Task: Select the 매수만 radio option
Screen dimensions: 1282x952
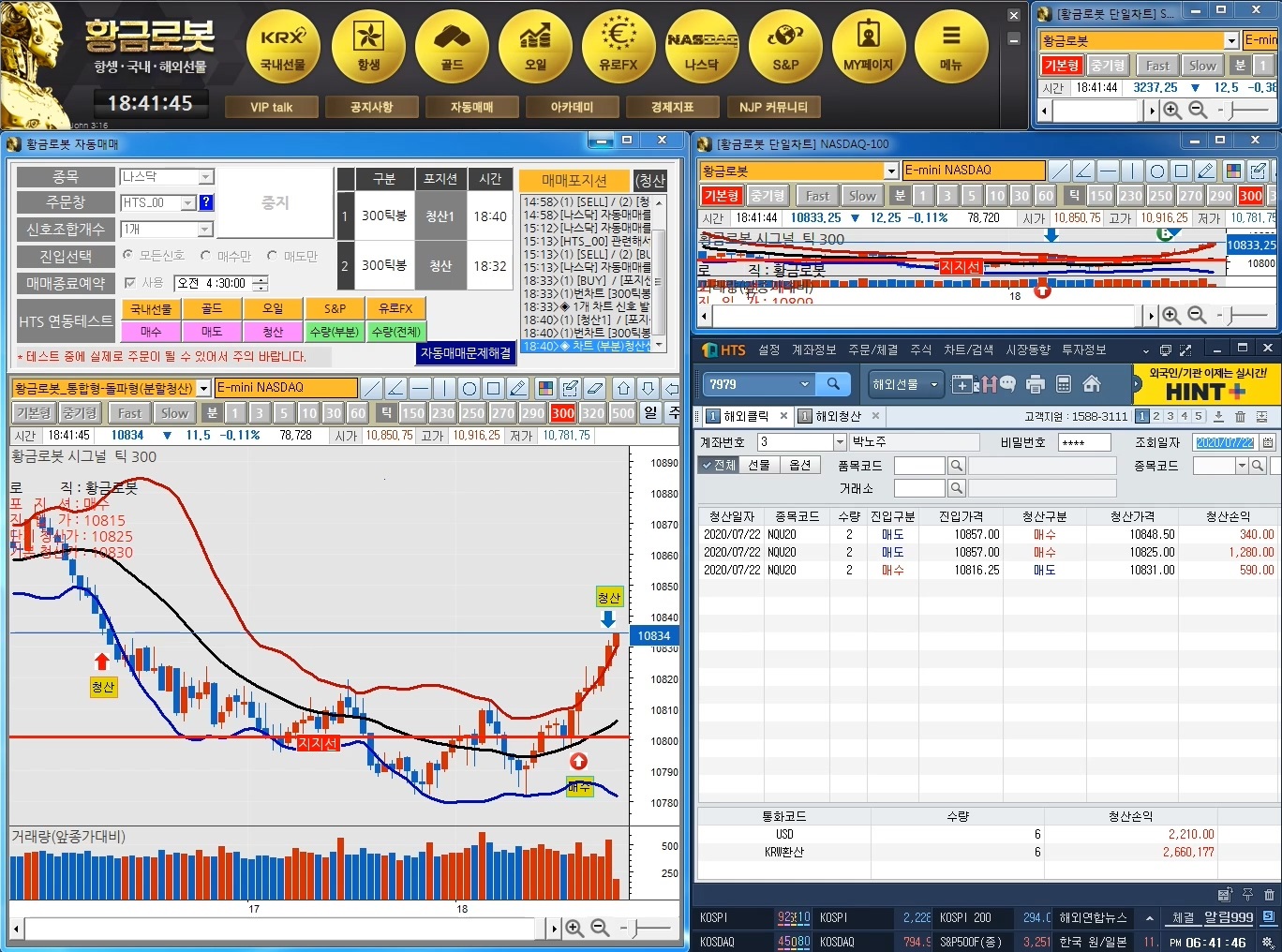Action: point(206,255)
